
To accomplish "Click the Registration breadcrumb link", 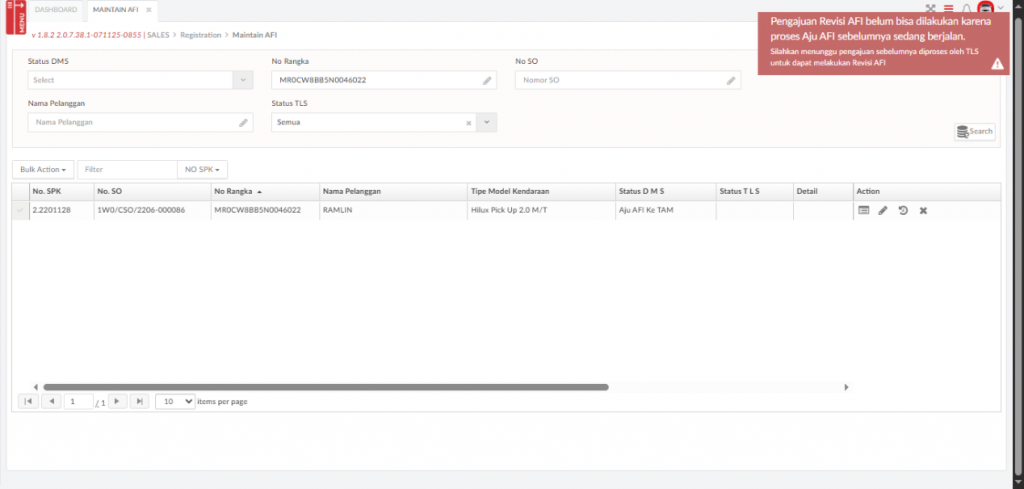I will tap(201, 35).
